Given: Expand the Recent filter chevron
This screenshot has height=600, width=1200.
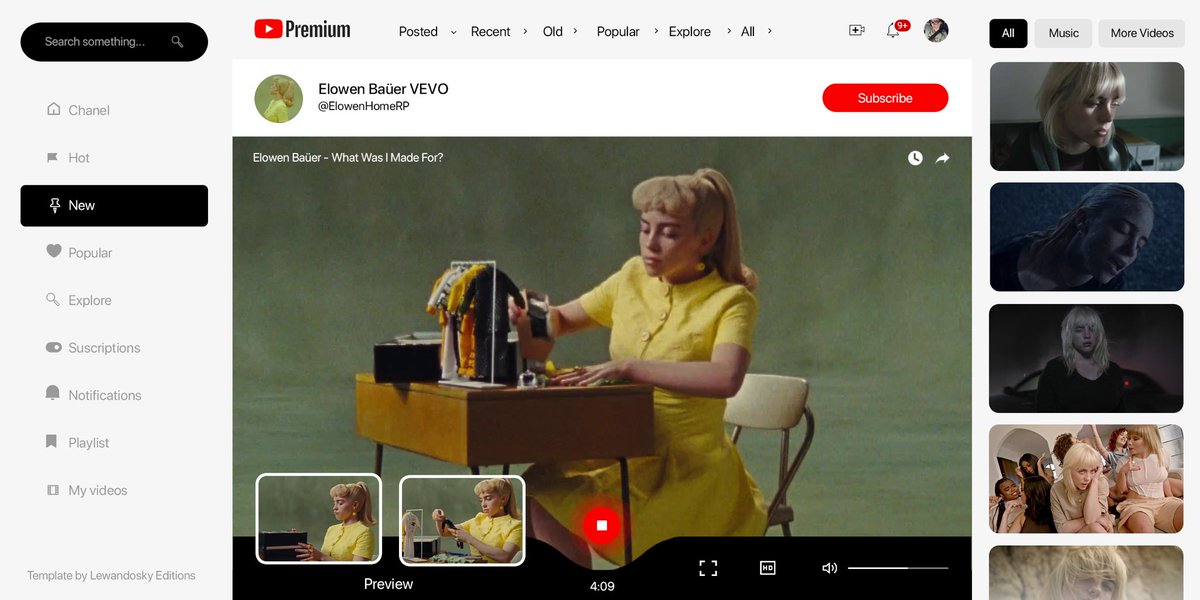Looking at the screenshot, I should tap(526, 31).
